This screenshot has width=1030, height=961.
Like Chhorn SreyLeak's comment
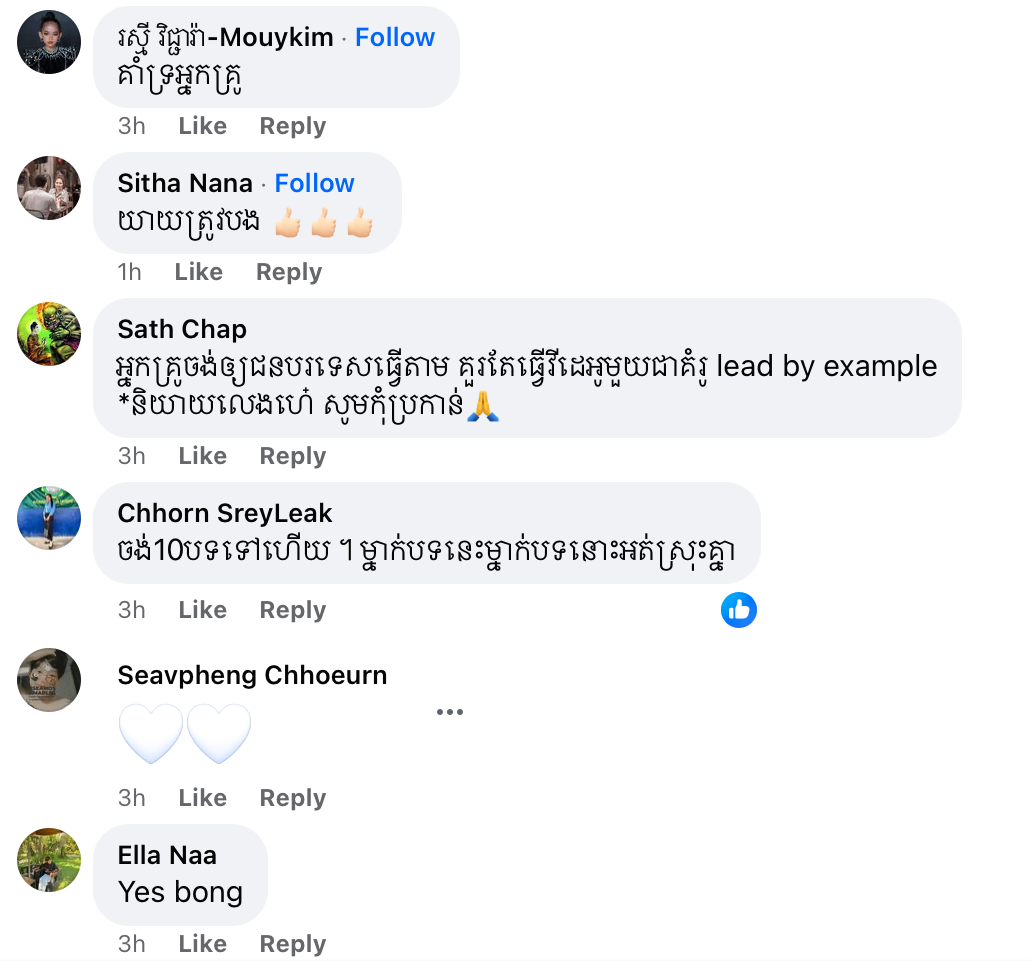202,610
